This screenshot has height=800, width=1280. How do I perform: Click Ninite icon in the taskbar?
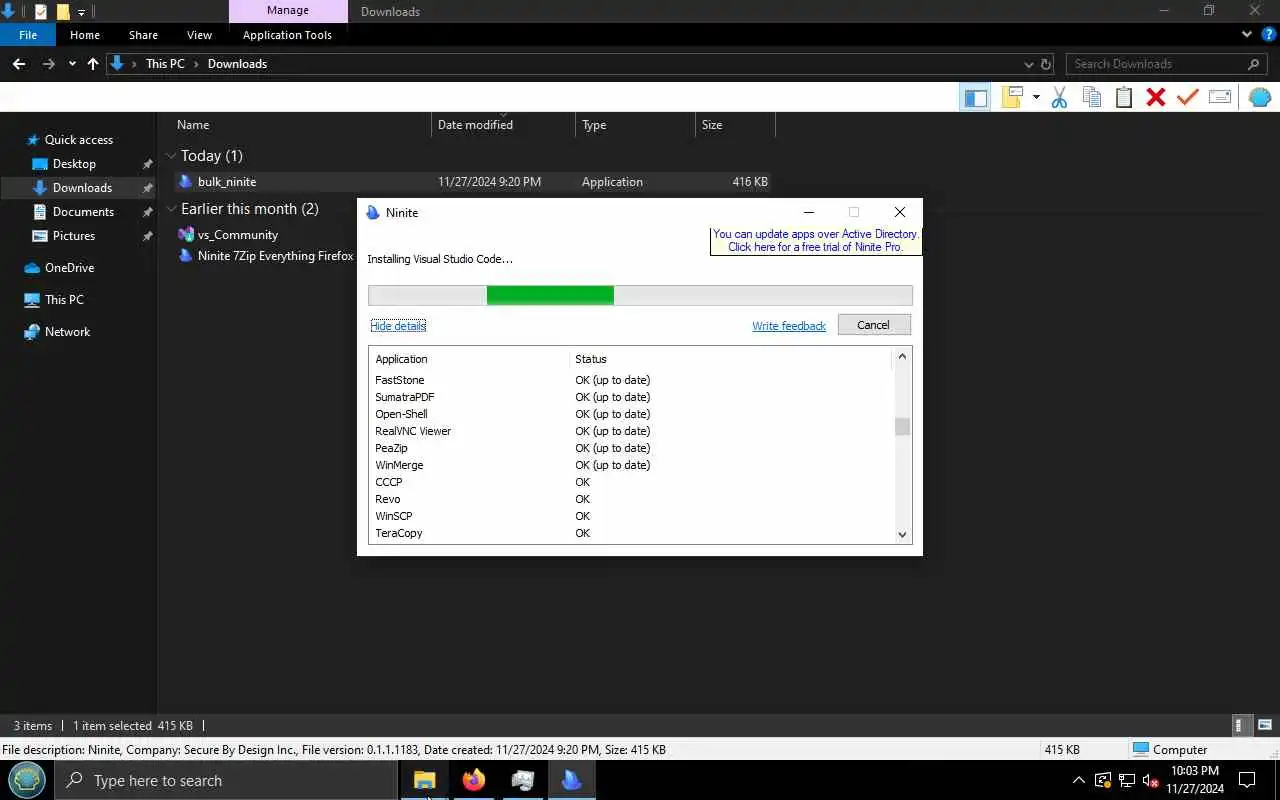click(572, 780)
